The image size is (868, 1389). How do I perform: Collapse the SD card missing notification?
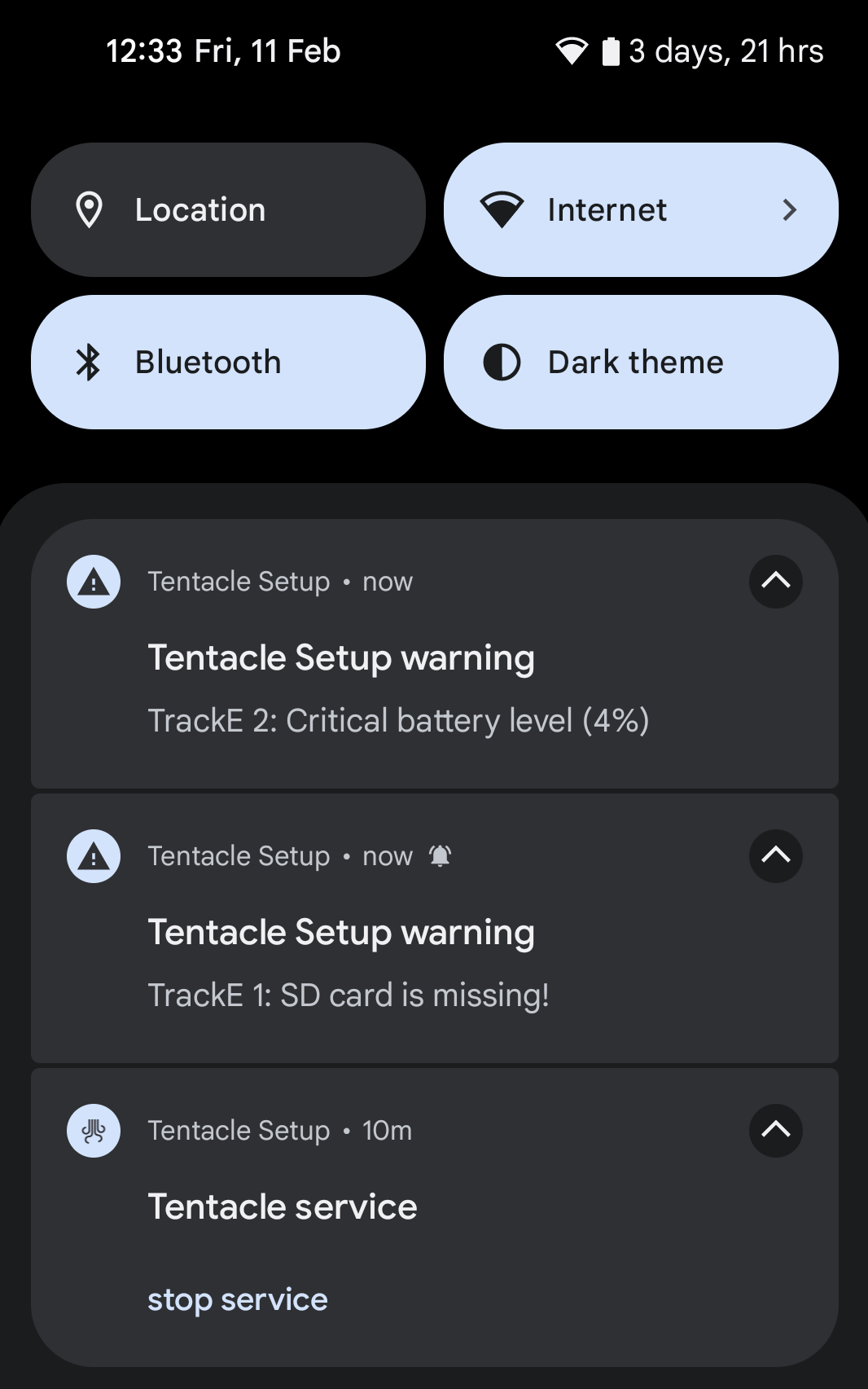point(775,856)
